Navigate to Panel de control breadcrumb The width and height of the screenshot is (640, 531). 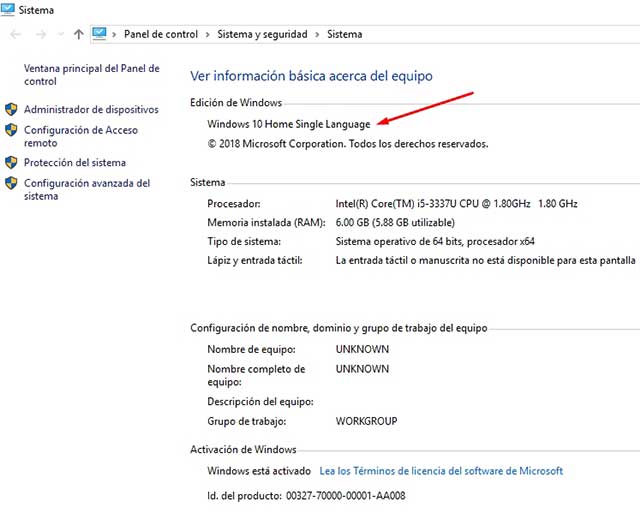pyautogui.click(x=161, y=34)
